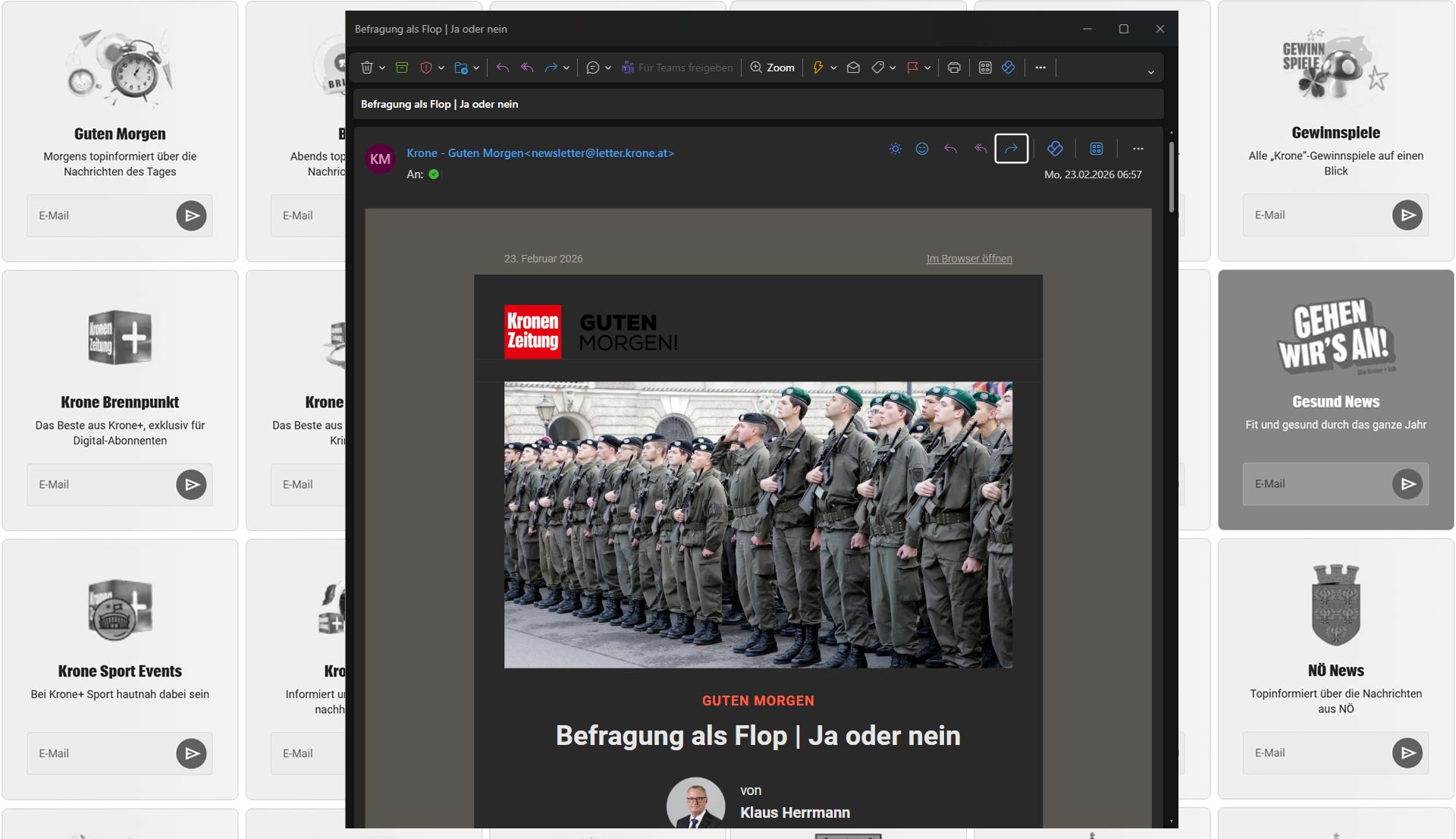1456x839 pixels.
Task: Open more toolbar options ellipsis menu
Action: [1040, 68]
